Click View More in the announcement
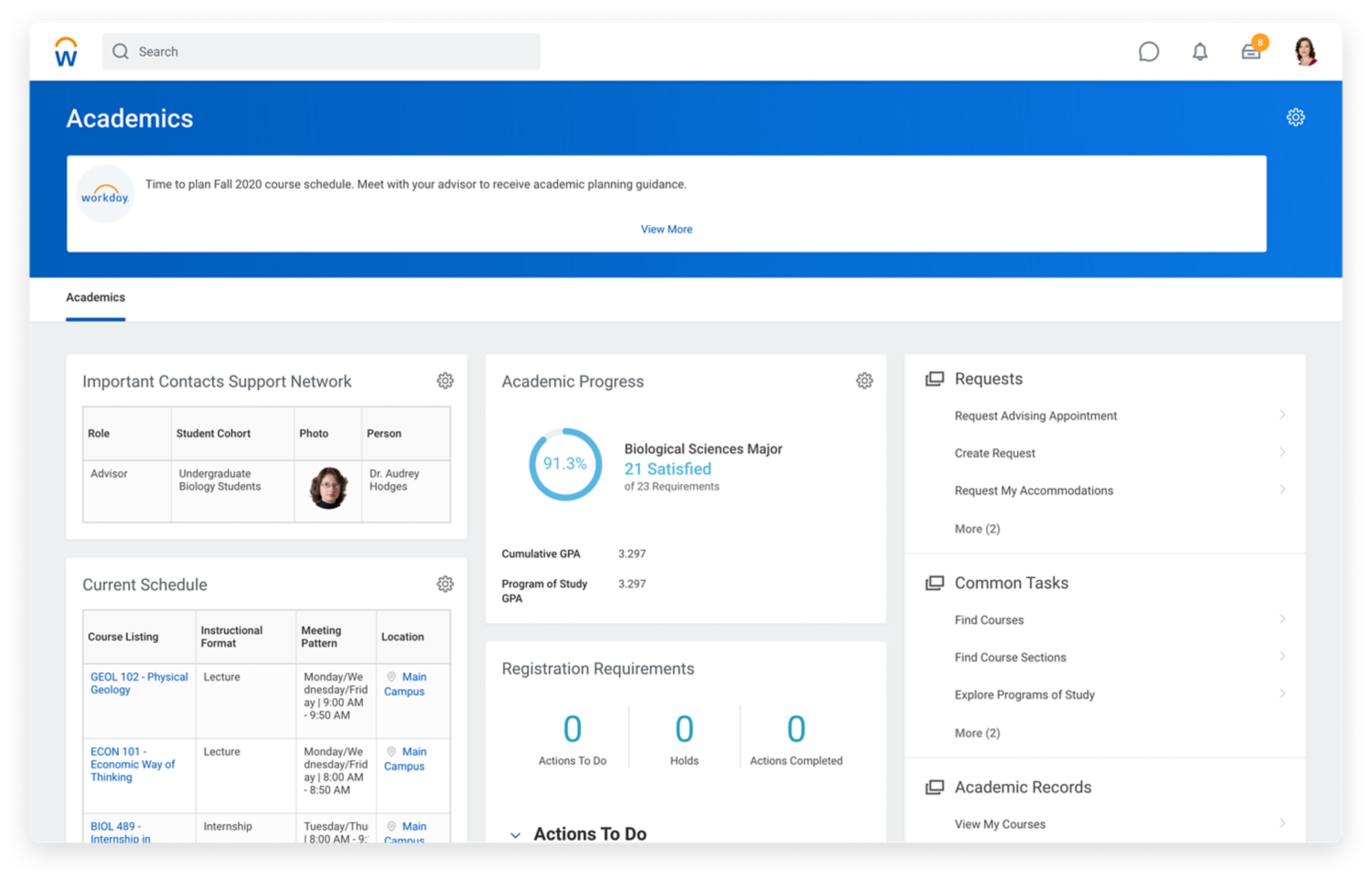1372x880 pixels. click(x=666, y=230)
